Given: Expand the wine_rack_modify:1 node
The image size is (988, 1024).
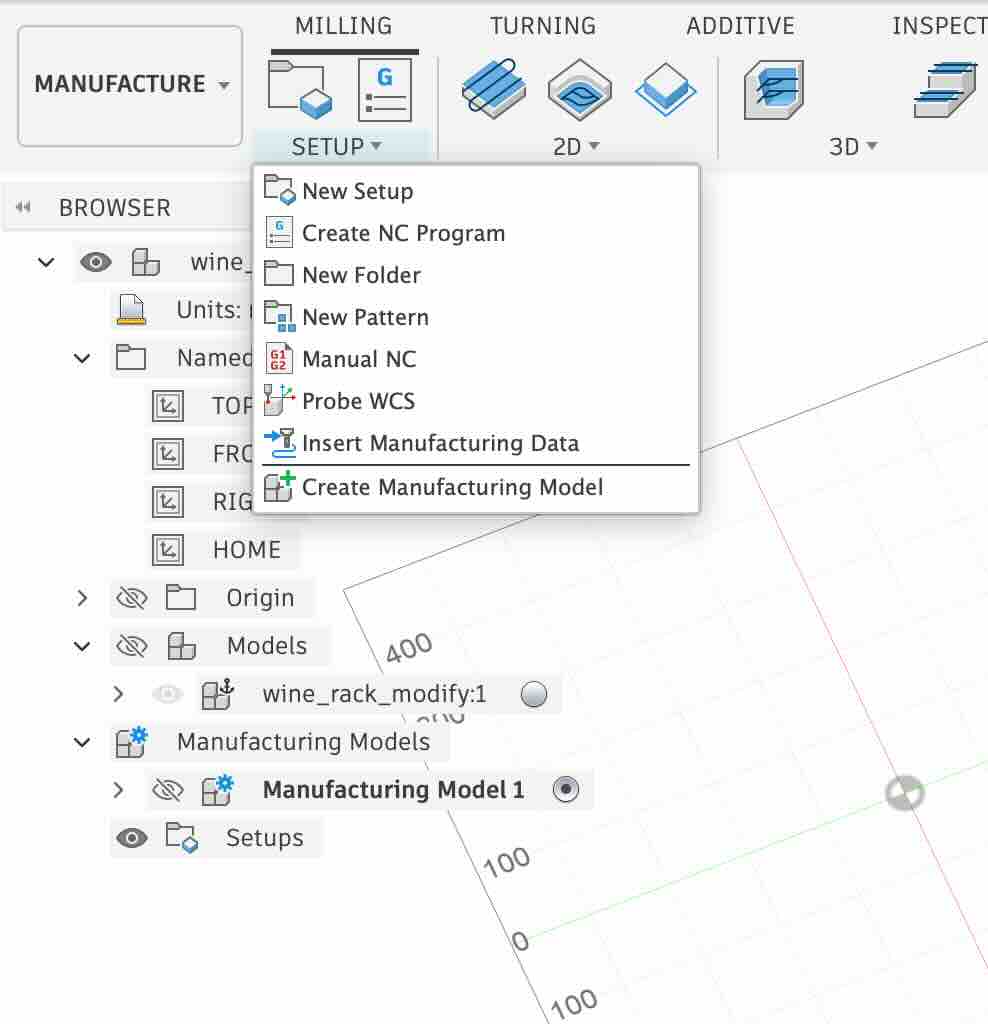Looking at the screenshot, I should click(118, 694).
